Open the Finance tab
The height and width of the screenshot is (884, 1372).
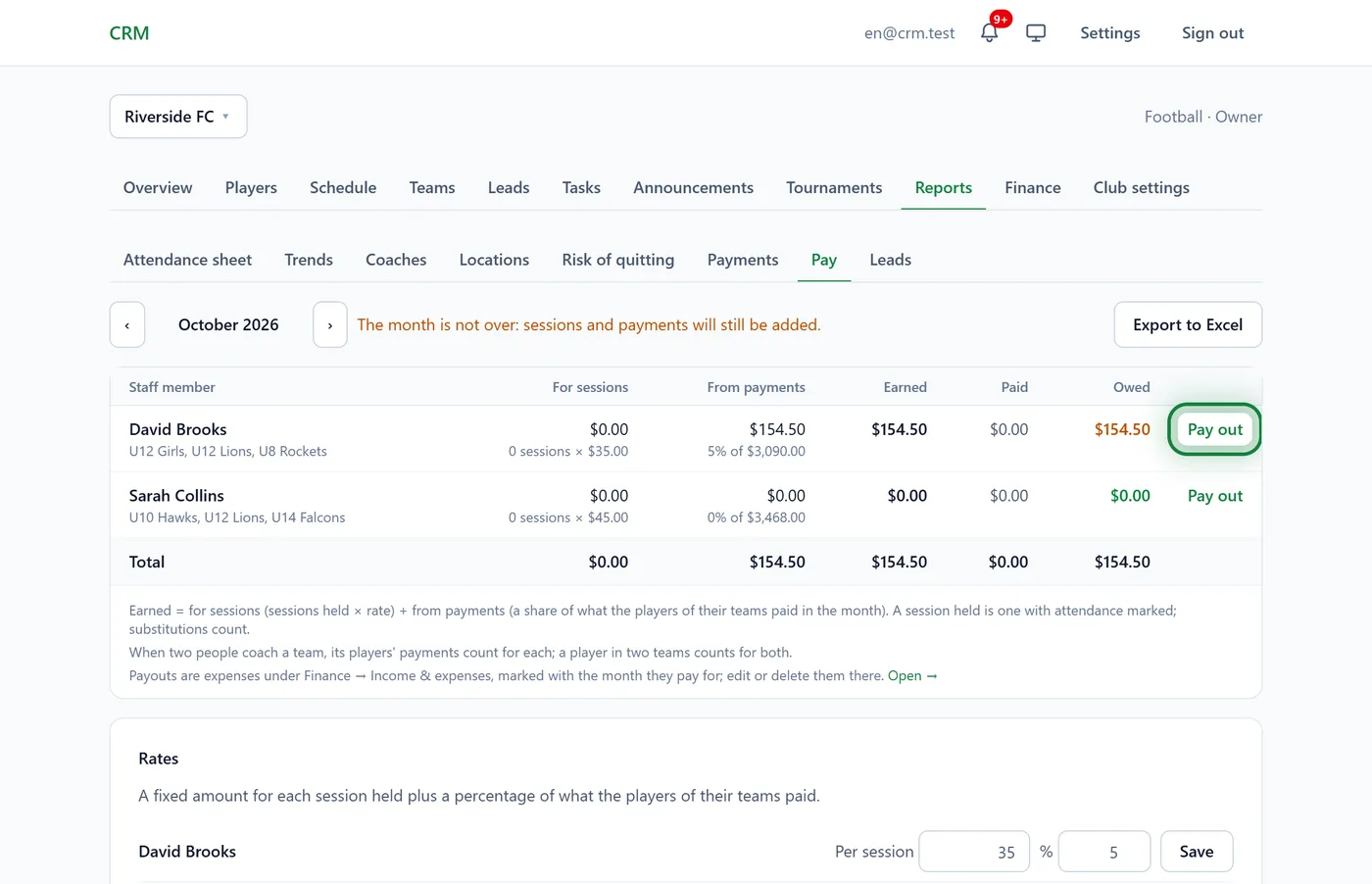point(1033,187)
